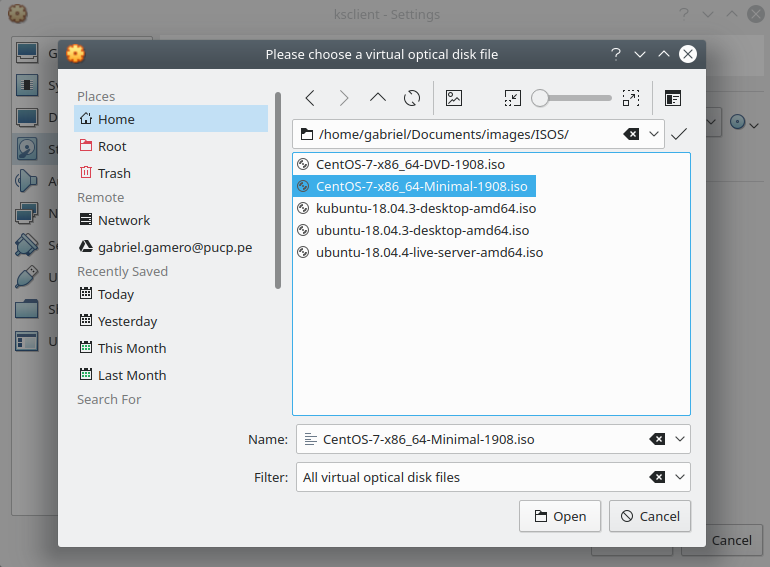Image resolution: width=770 pixels, height=567 pixels.
Task: Expand the Name field dropdown
Action: (680, 439)
